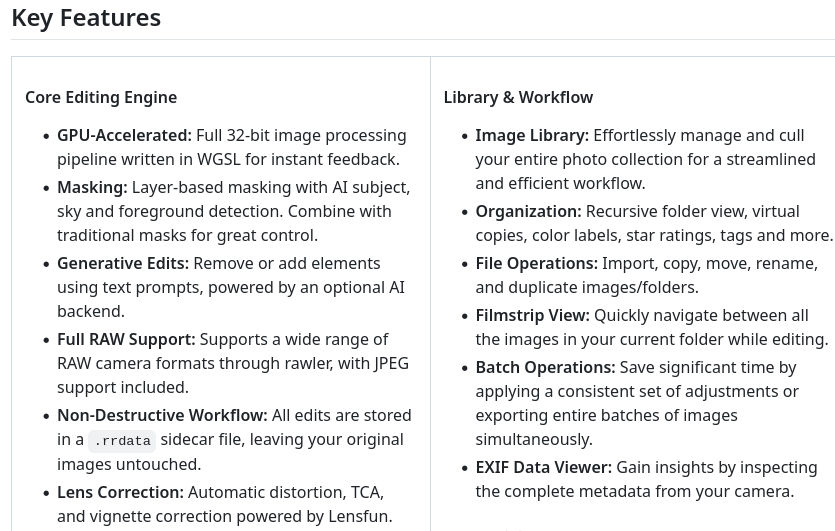This screenshot has width=835, height=531.
Task: Click the .rrdata inline code snippet
Action: click(123, 441)
